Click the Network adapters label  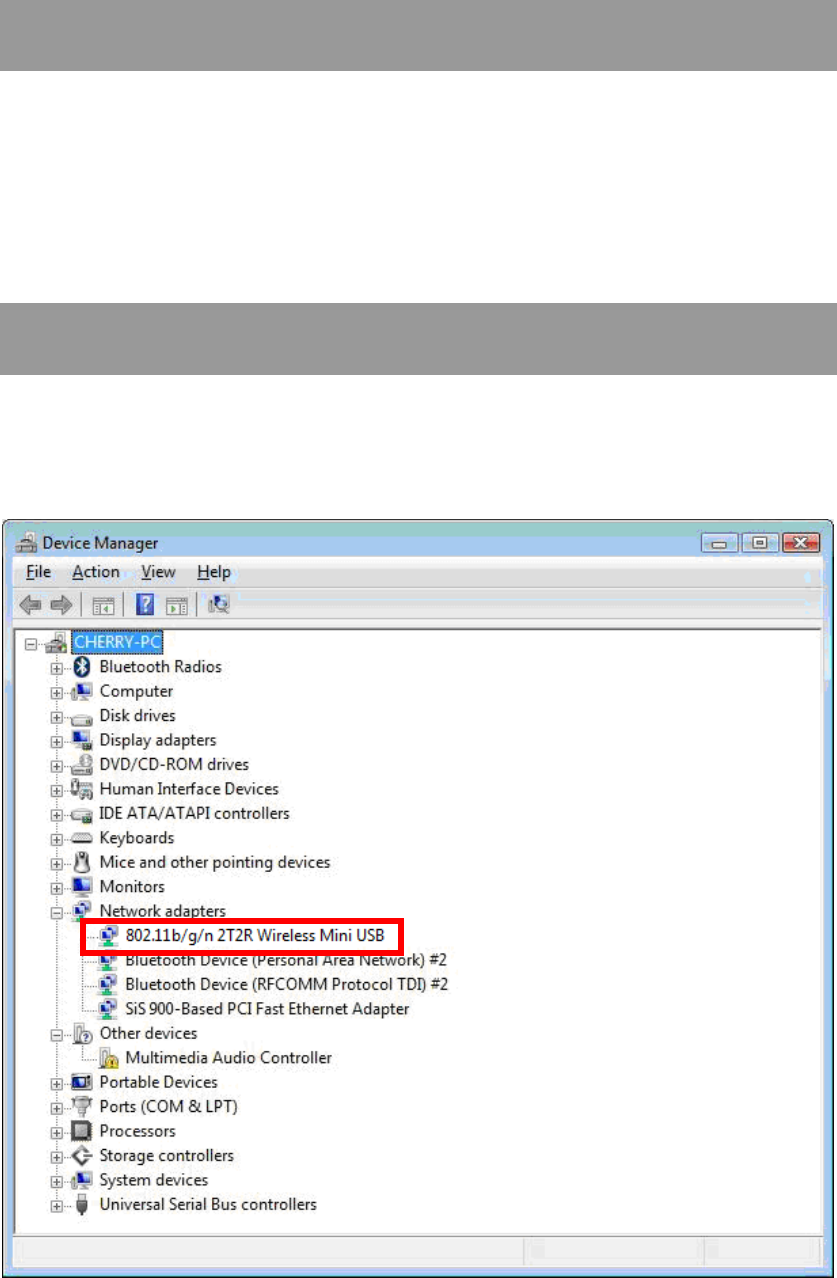click(x=162, y=911)
